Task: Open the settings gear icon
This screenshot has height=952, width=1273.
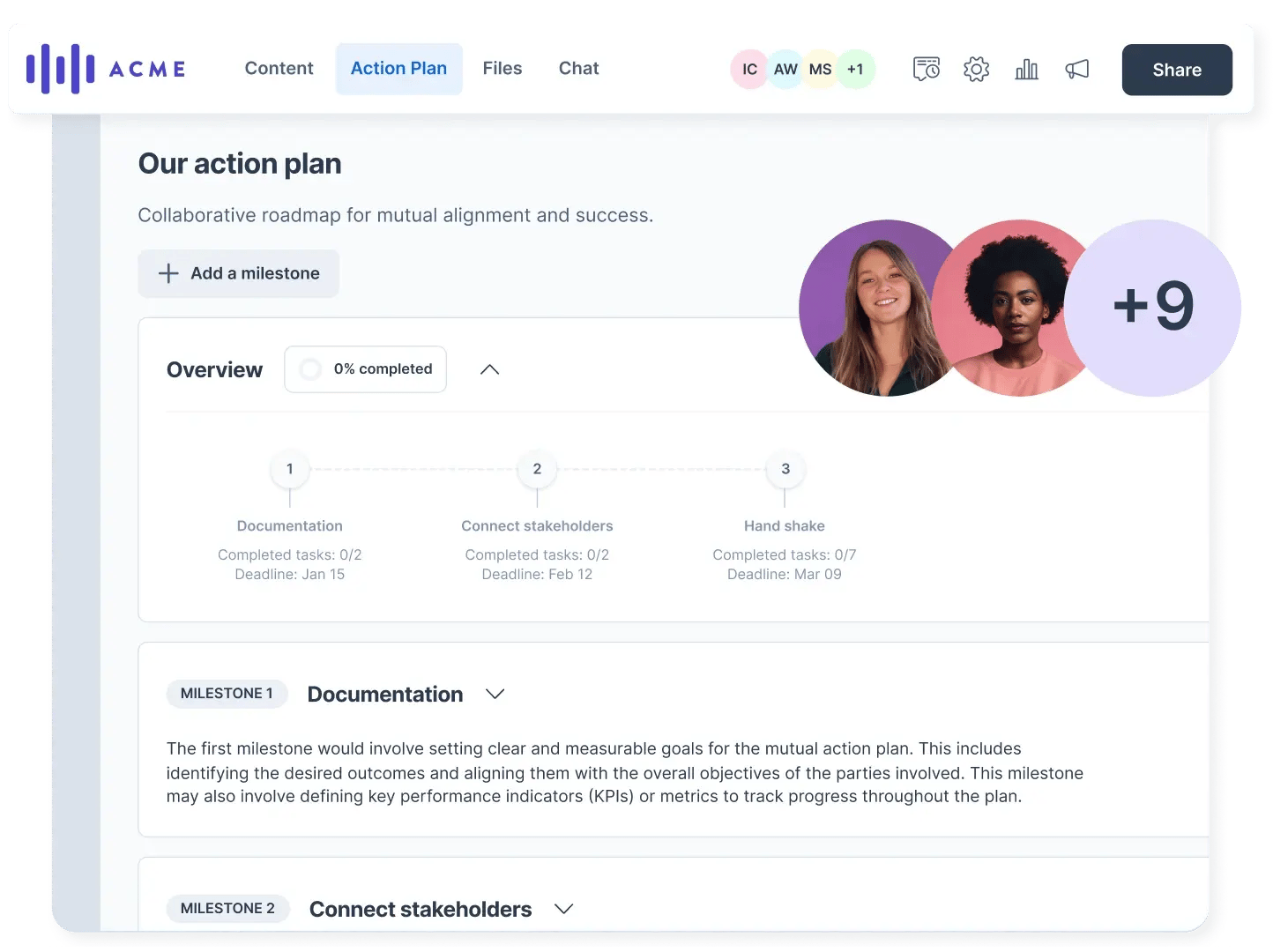Action: pos(976,69)
